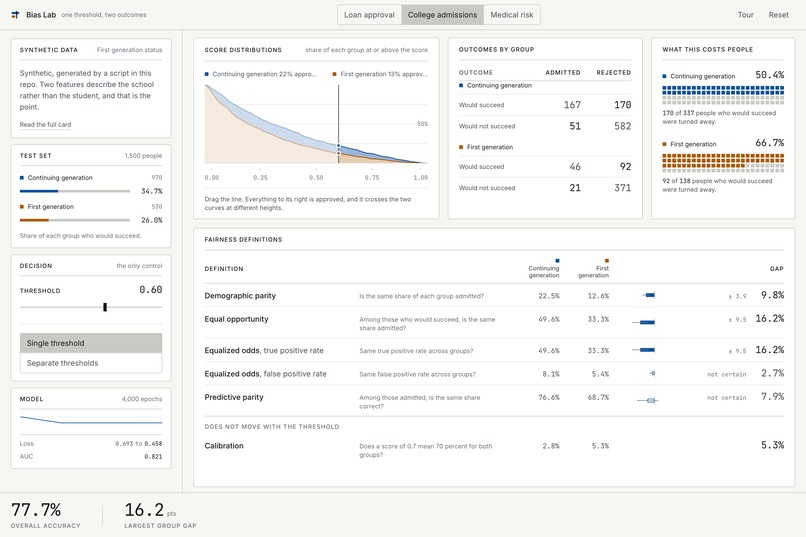Click the Continuing generation column header in Fairness Definitions
This screenshot has width=806, height=537.
click(x=544, y=268)
